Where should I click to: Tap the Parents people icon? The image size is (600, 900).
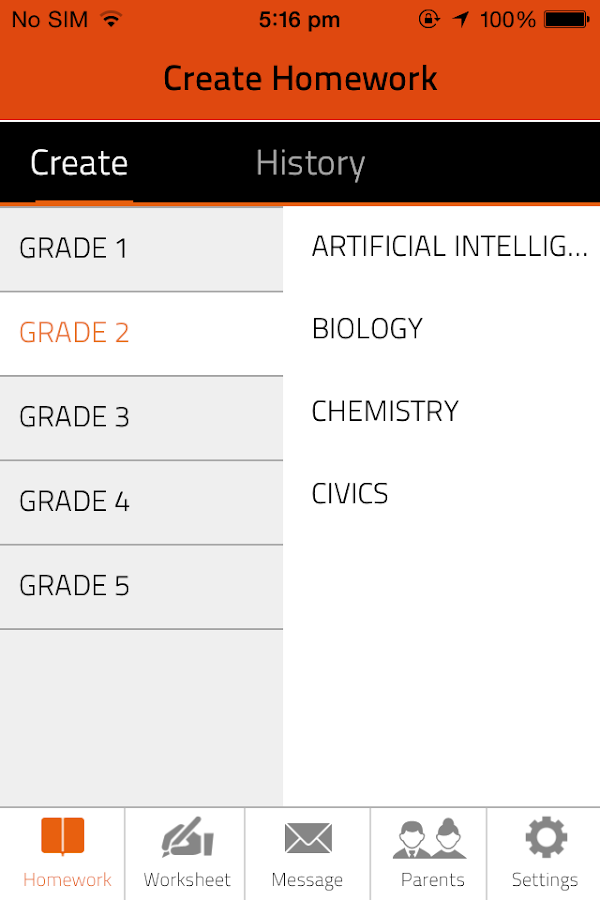(431, 838)
